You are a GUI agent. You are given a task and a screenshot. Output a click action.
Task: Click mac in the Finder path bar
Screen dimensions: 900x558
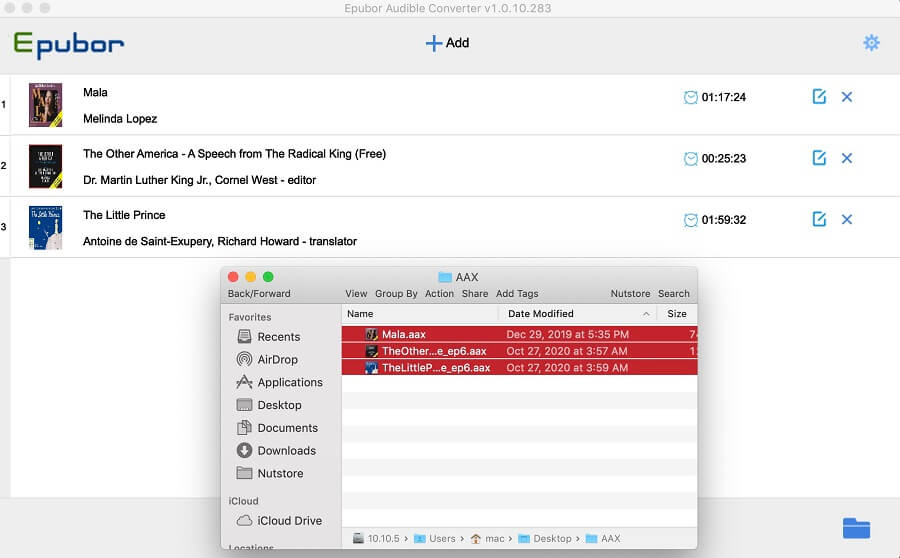pyautogui.click(x=487, y=538)
